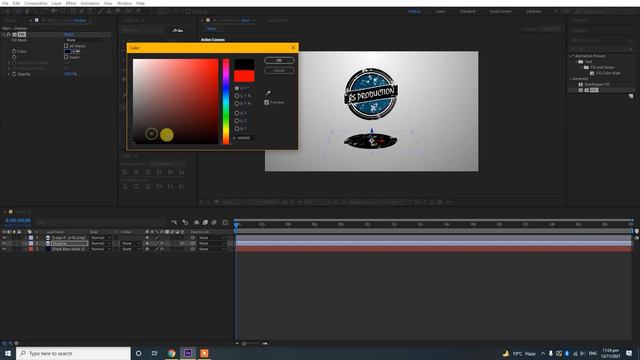Viewport: 640px width, 360px height.
Task: Open the Effect menu
Action: [x=71, y=3]
